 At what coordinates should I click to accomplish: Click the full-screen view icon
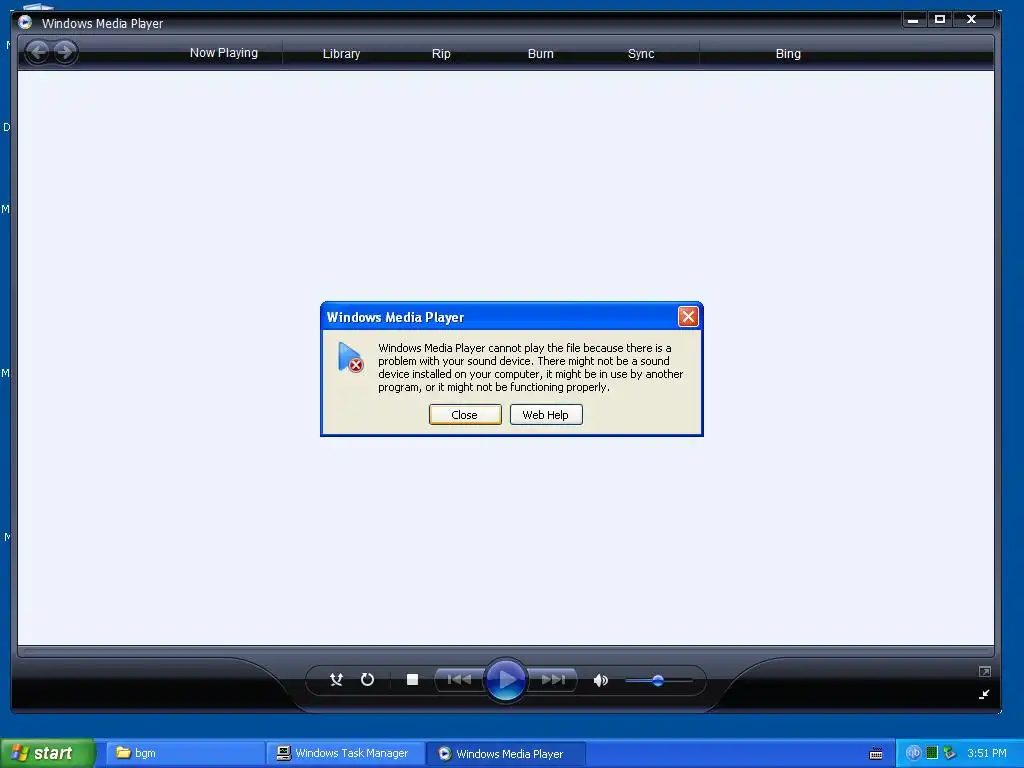[985, 671]
